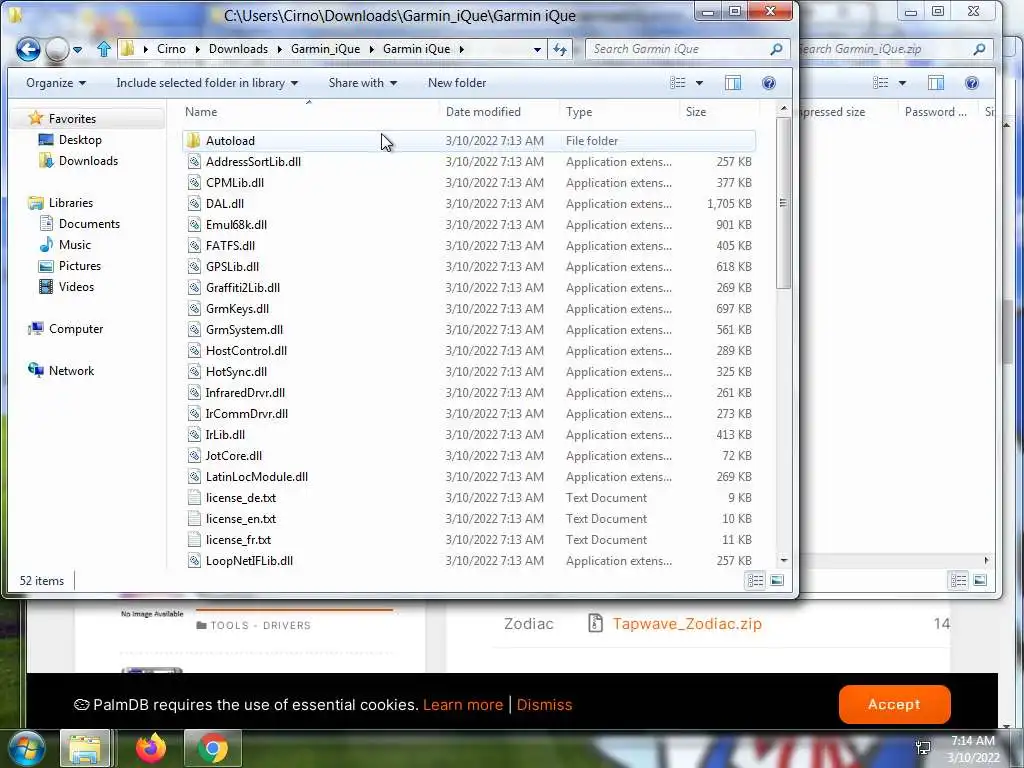Select Favorites in the navigation pane
Viewport: 1024px width, 768px height.
pyautogui.click(x=72, y=119)
